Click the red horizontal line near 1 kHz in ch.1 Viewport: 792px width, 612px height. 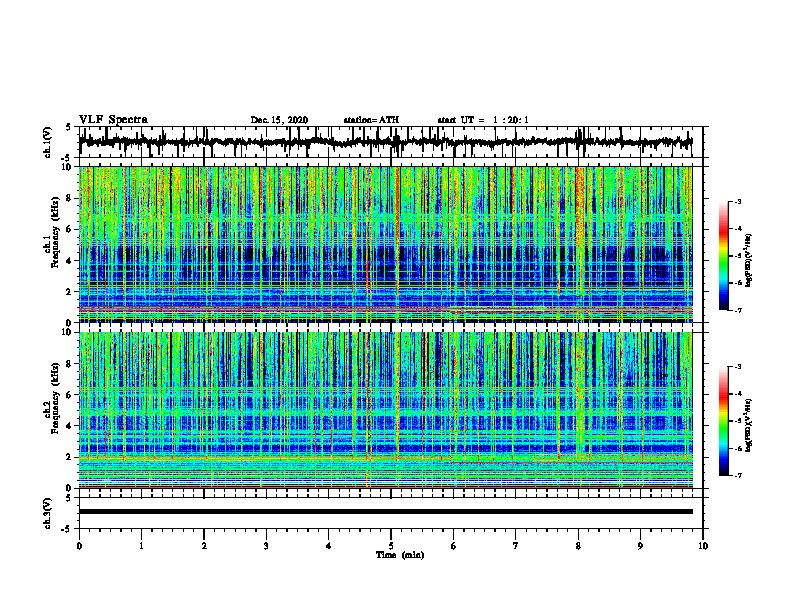(386, 307)
